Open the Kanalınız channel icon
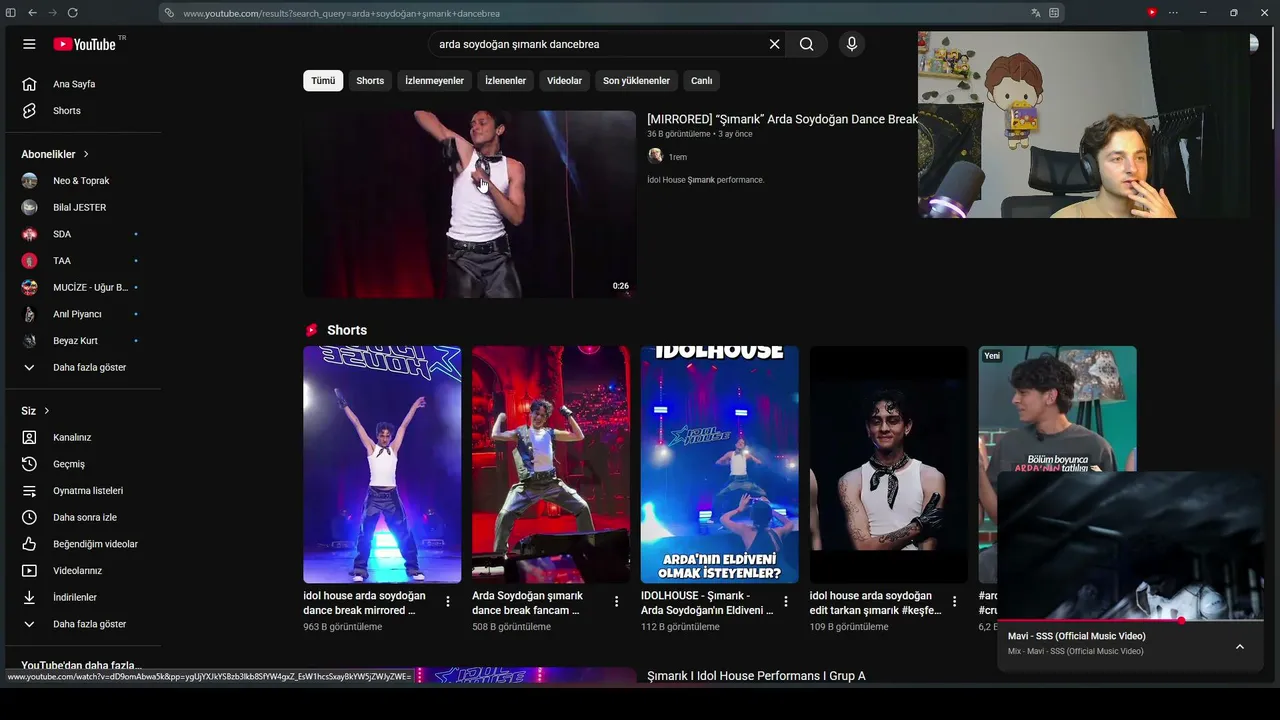The width and height of the screenshot is (1280, 720). coord(29,437)
